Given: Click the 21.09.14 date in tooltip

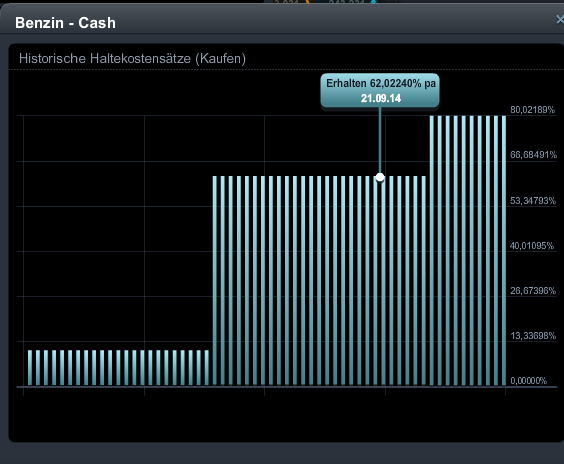Looking at the screenshot, I should [381, 98].
